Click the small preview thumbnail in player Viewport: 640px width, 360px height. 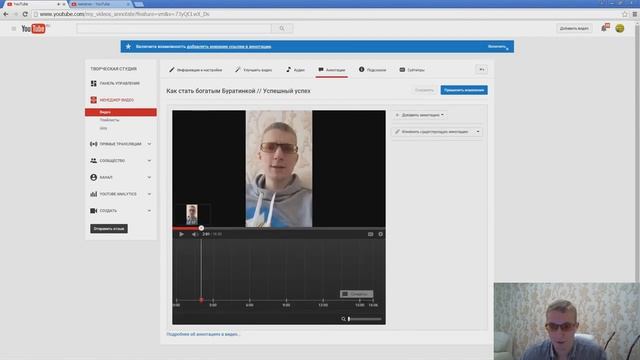(x=192, y=214)
